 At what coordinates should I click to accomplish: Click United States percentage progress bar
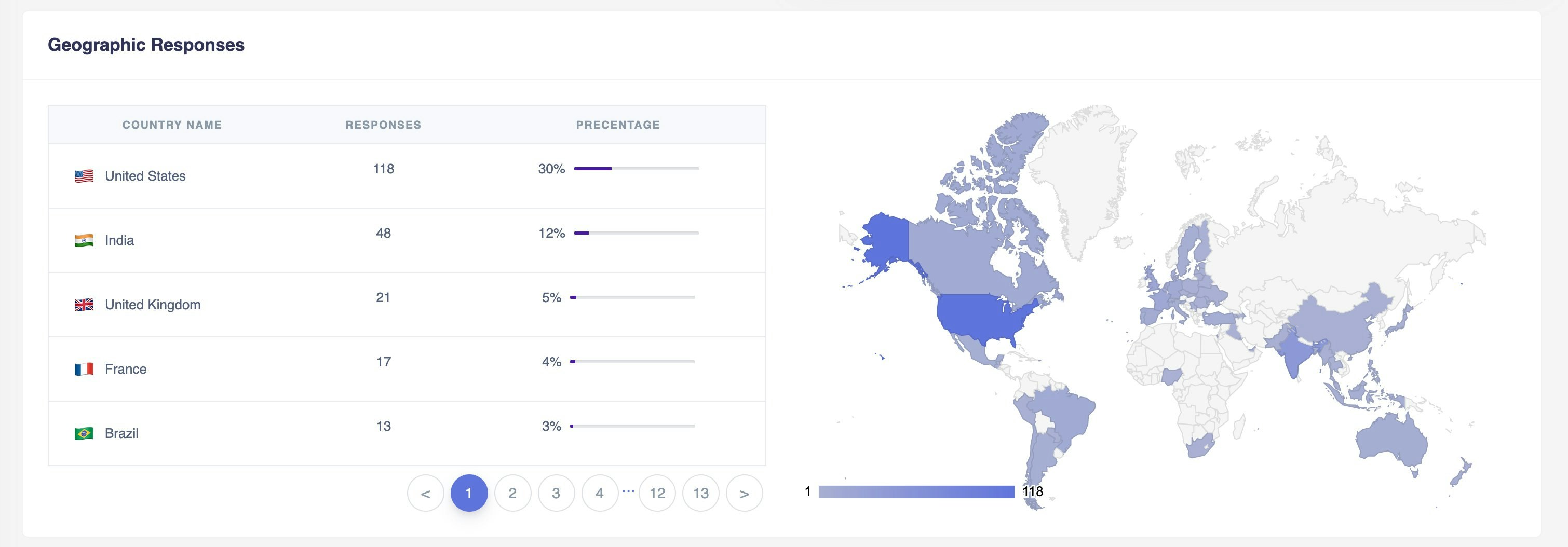tap(636, 169)
